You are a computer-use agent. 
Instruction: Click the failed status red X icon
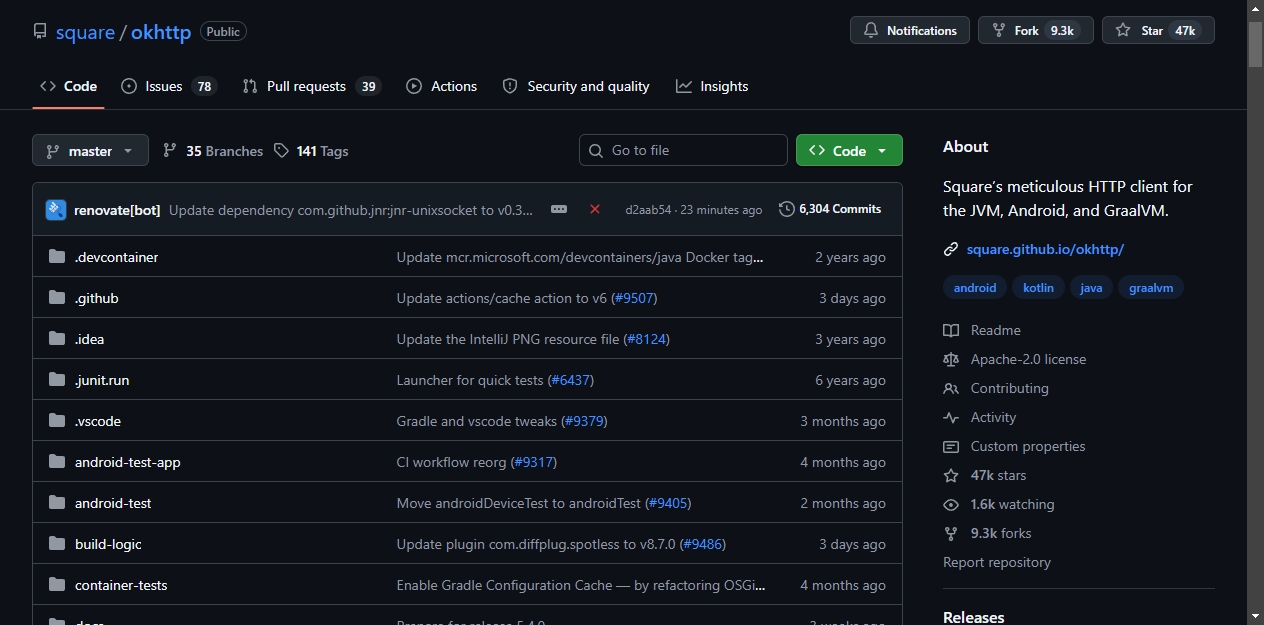[x=595, y=209]
